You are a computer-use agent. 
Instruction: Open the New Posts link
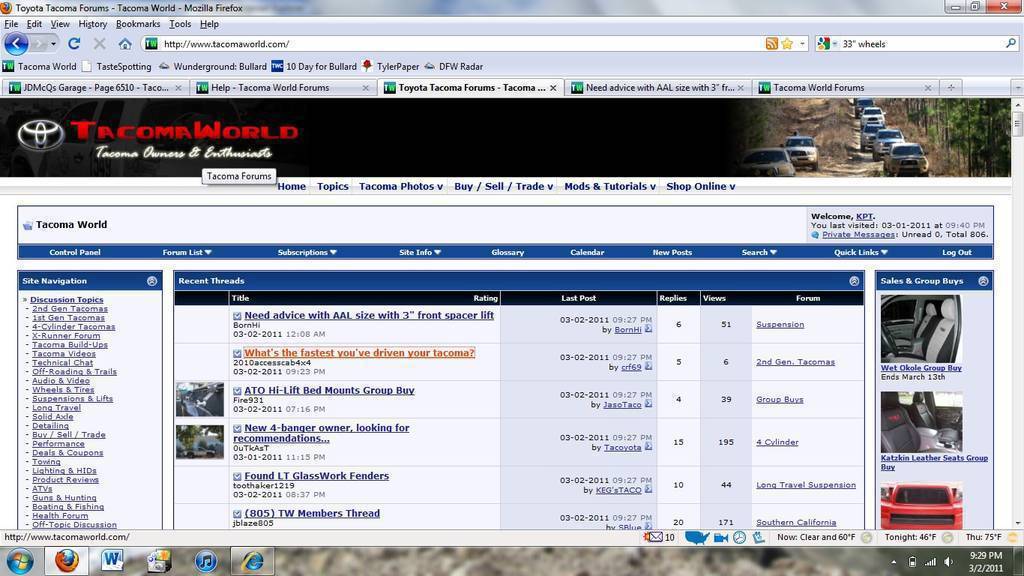(x=672, y=252)
